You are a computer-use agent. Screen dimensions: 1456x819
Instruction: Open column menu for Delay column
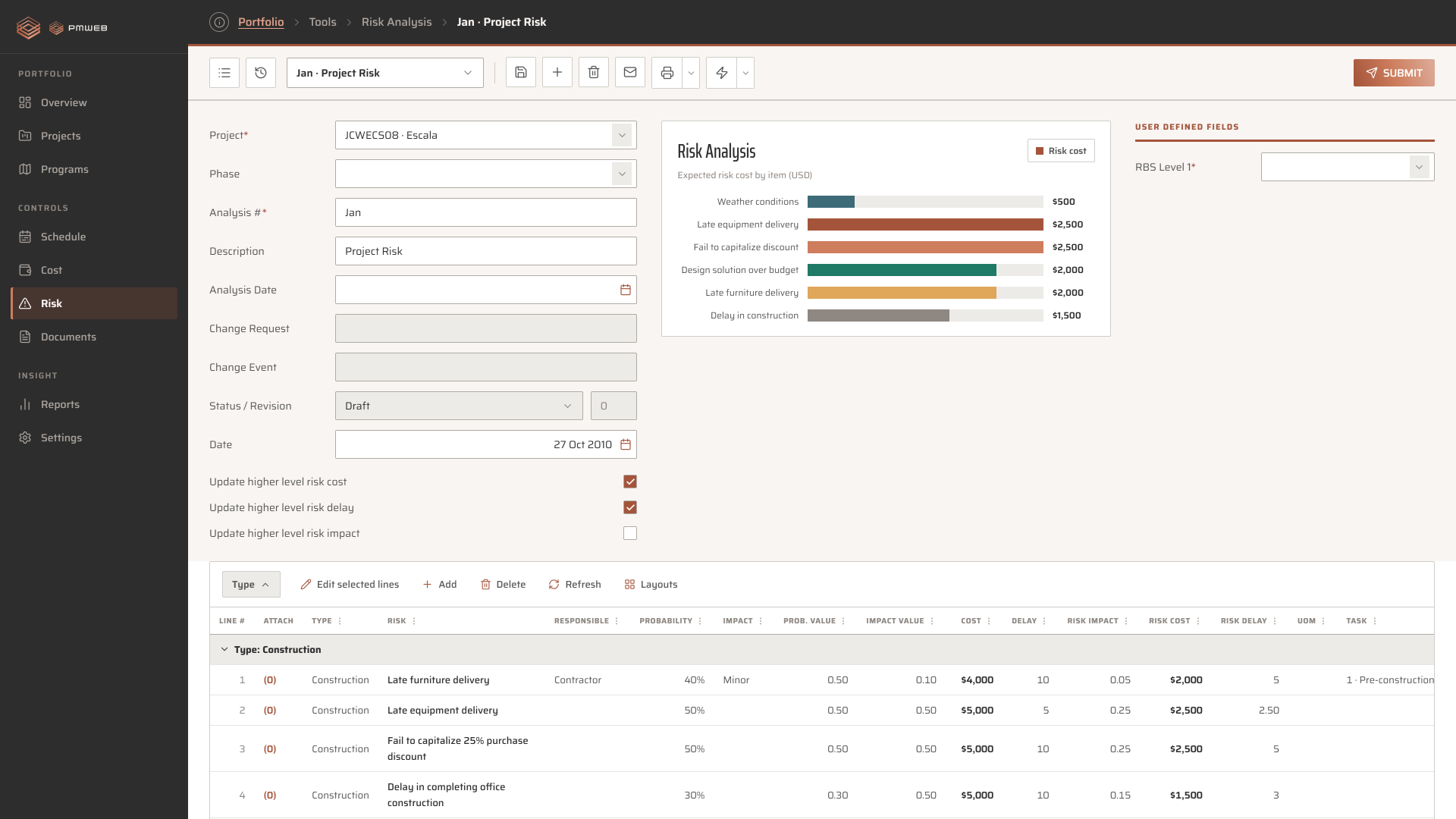pos(1044,621)
